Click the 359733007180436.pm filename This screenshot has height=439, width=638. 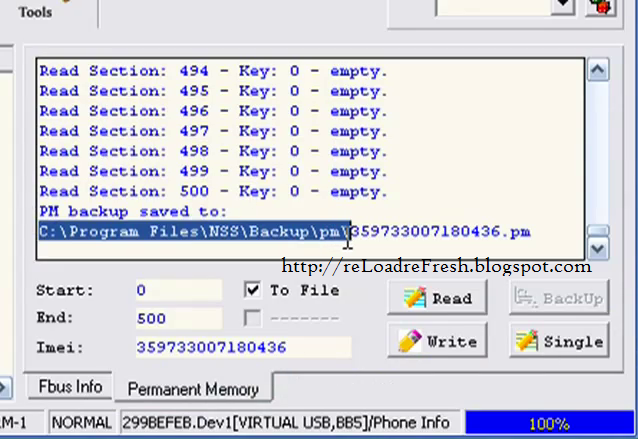[441, 232]
